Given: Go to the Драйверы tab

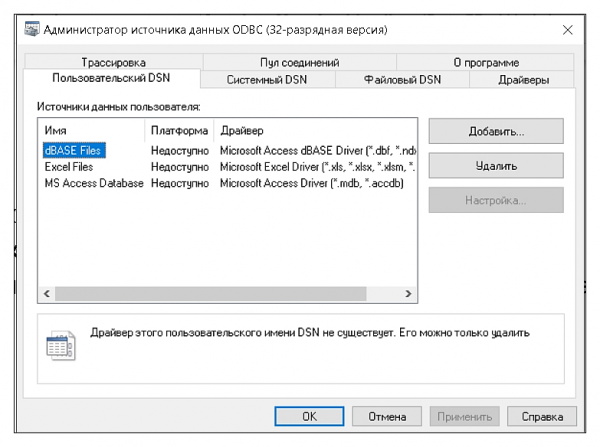Looking at the screenshot, I should coord(523,80).
